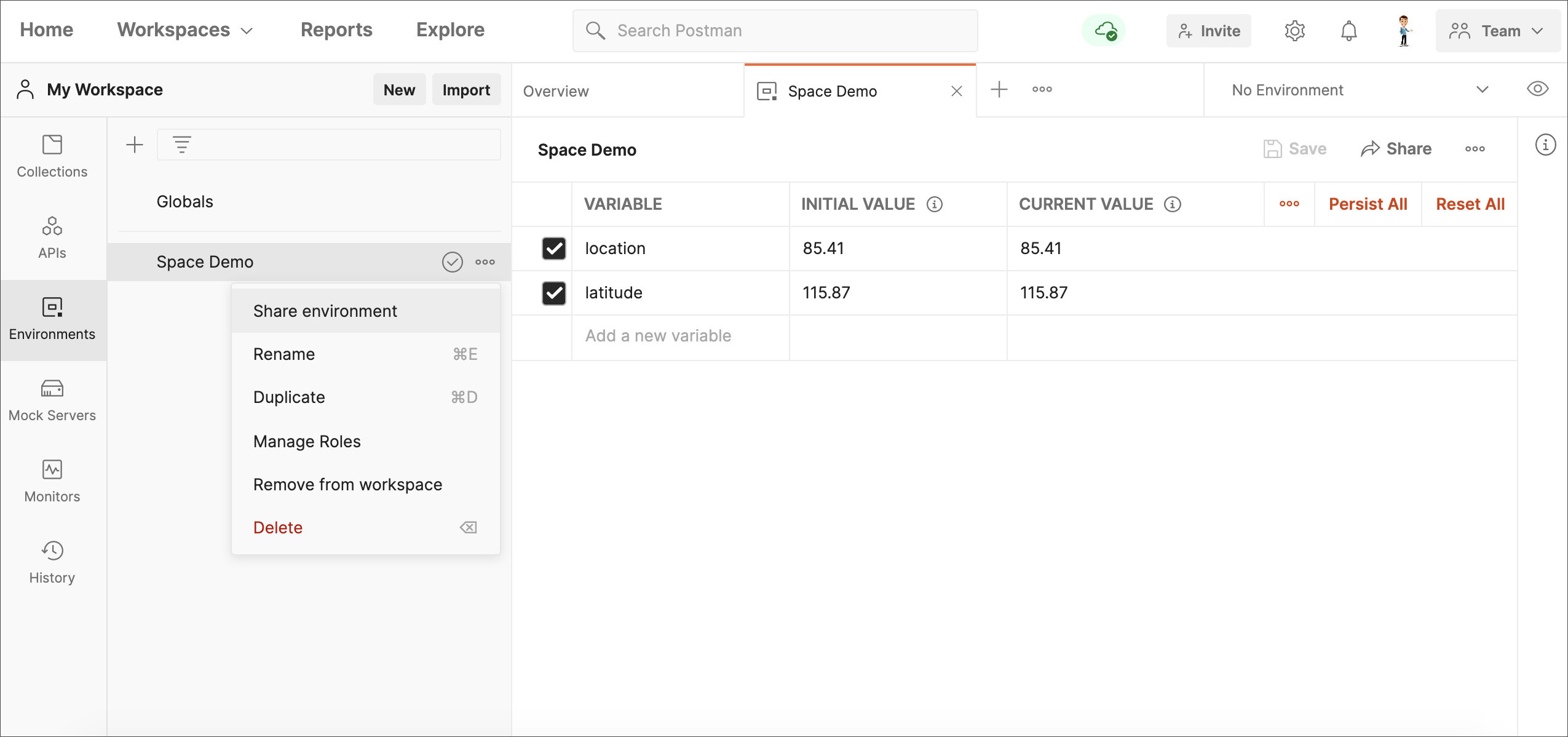Focus the Search Postman field
This screenshot has height=737, width=1568.
coord(775,31)
